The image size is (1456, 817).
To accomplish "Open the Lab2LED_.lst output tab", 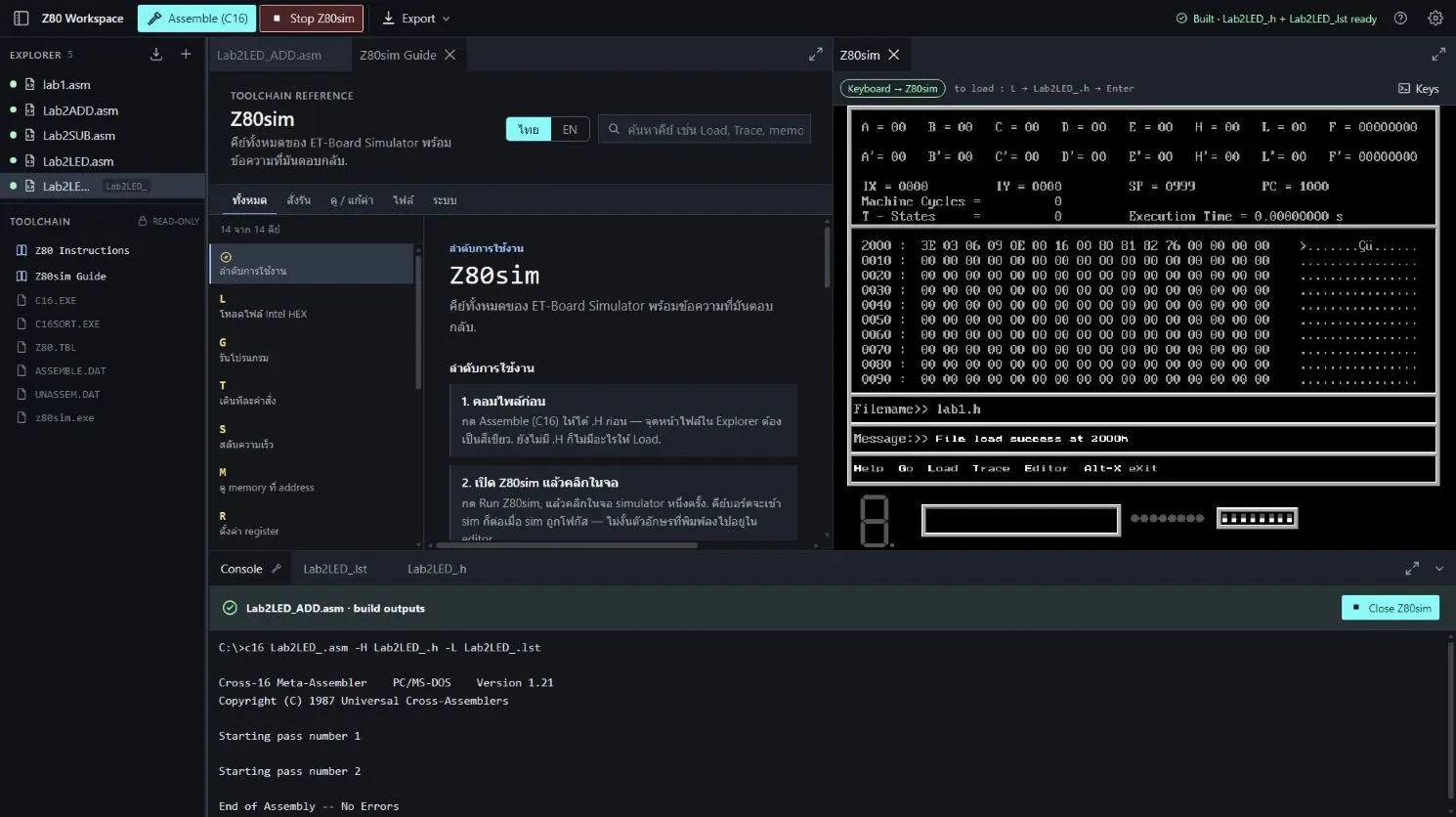I will pyautogui.click(x=335, y=569).
